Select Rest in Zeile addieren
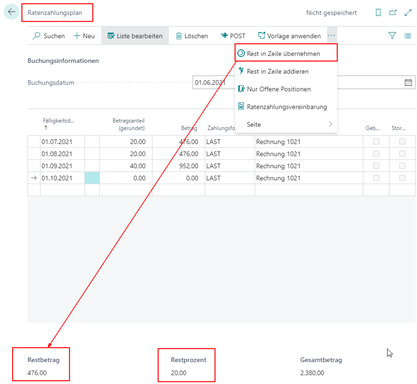This screenshot has width=417, height=384. click(x=286, y=71)
